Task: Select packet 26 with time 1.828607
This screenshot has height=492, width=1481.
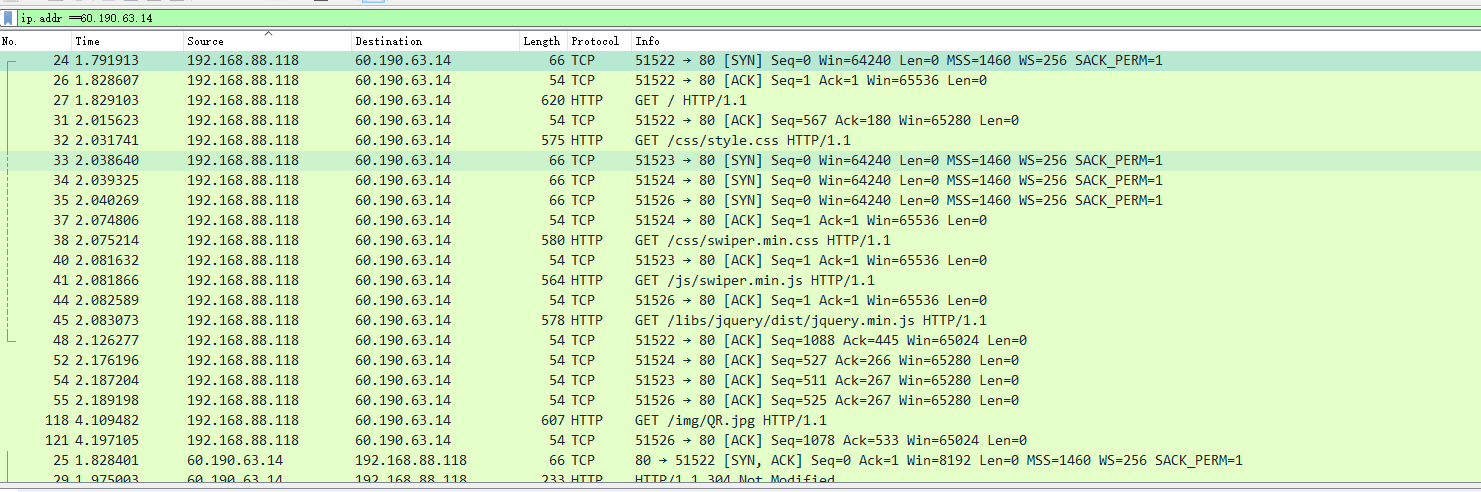Action: (x=740, y=80)
